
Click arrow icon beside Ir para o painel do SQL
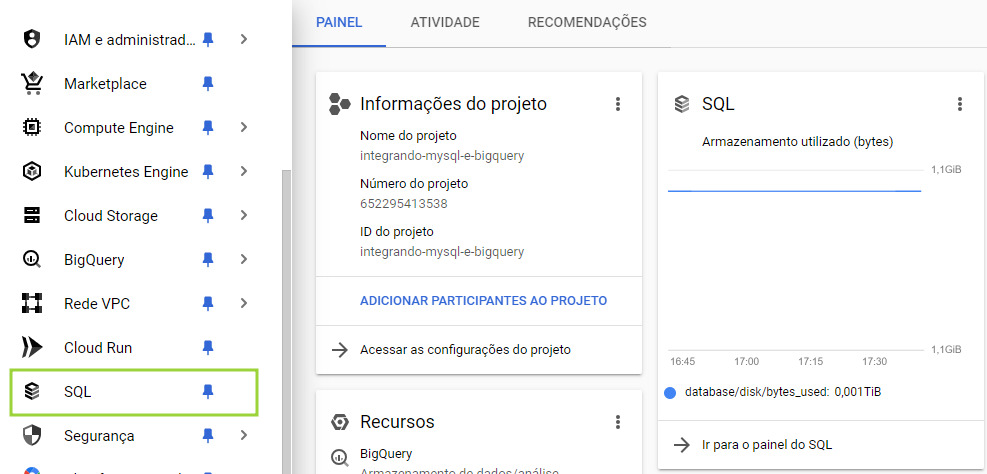tap(682, 445)
